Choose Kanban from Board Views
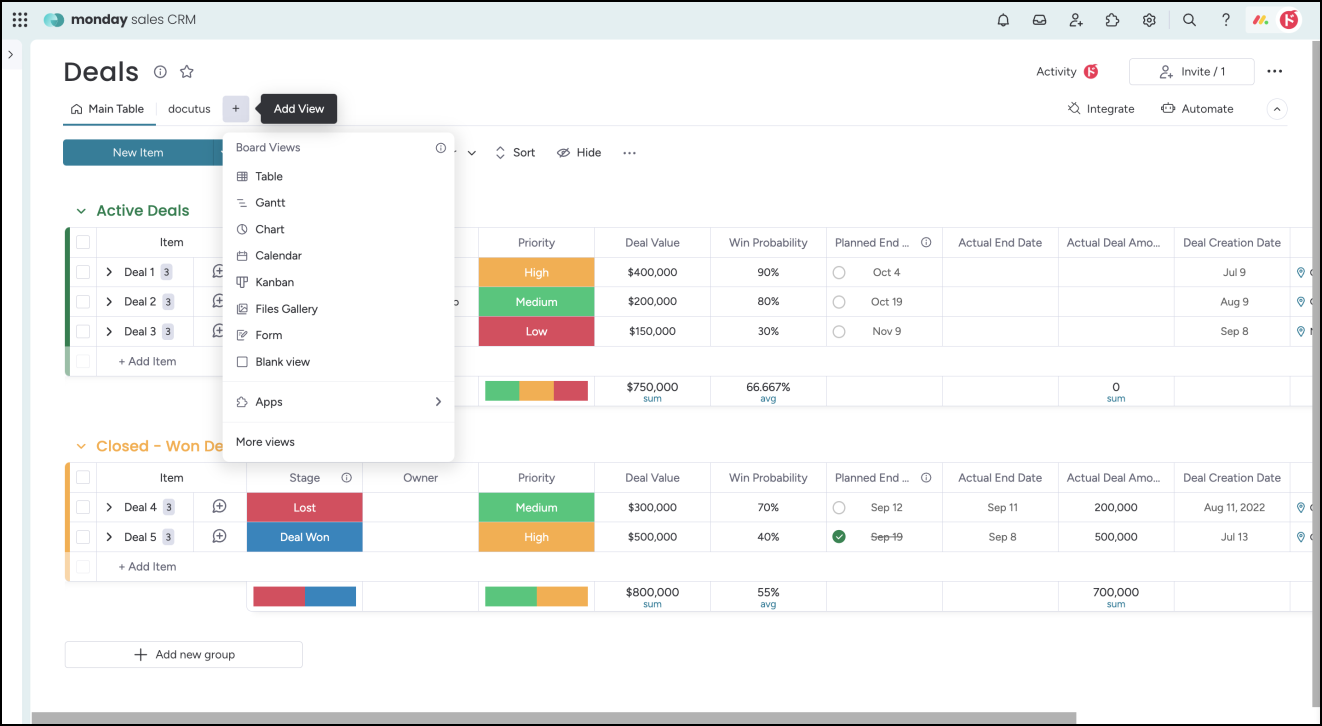The image size is (1322, 726). click(274, 282)
